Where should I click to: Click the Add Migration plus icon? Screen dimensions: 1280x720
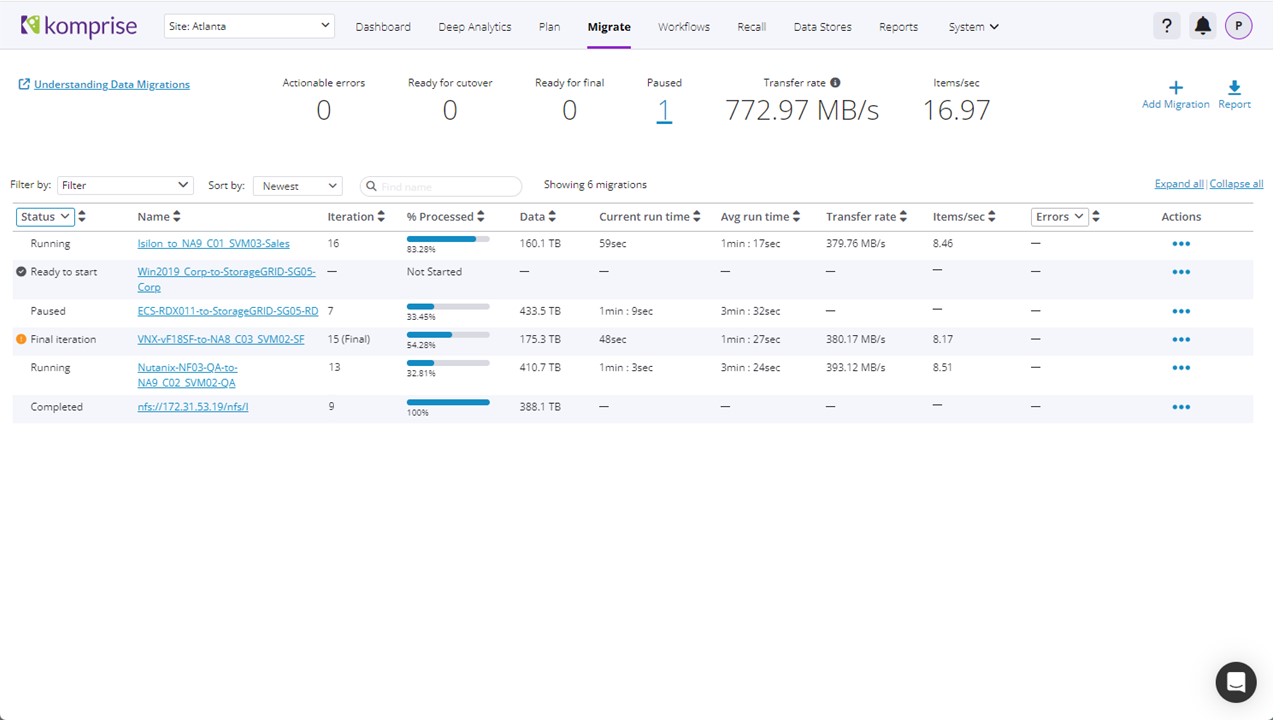[x=1175, y=88]
